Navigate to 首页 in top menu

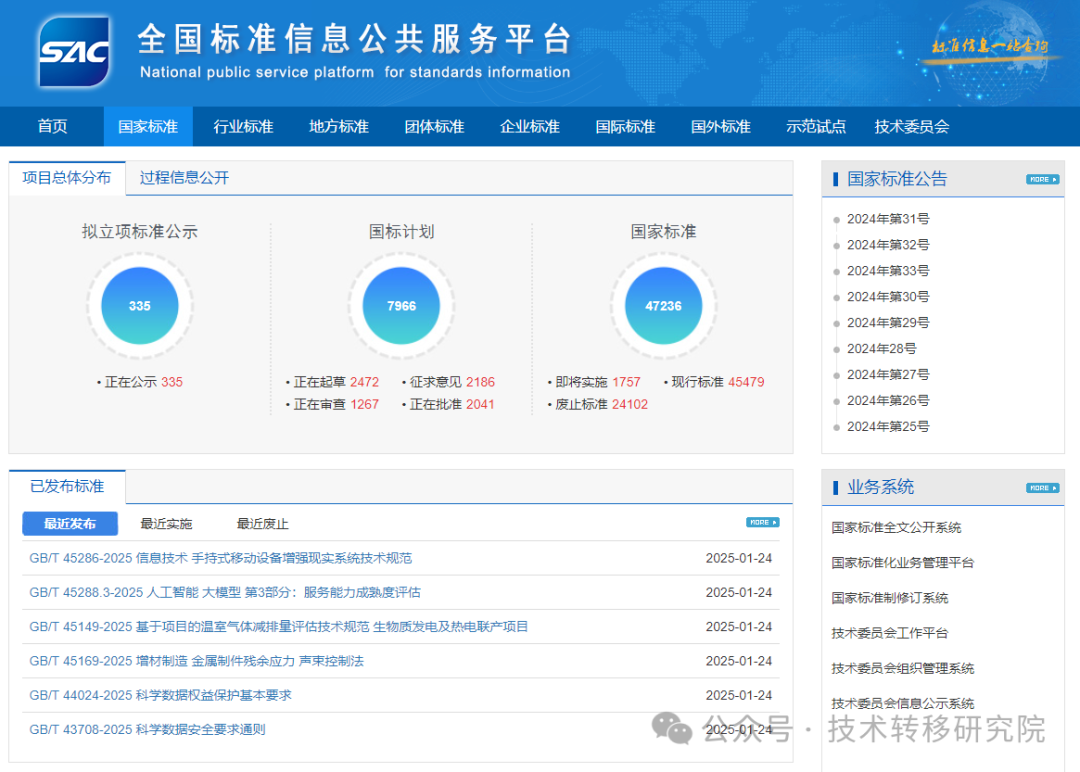51,126
